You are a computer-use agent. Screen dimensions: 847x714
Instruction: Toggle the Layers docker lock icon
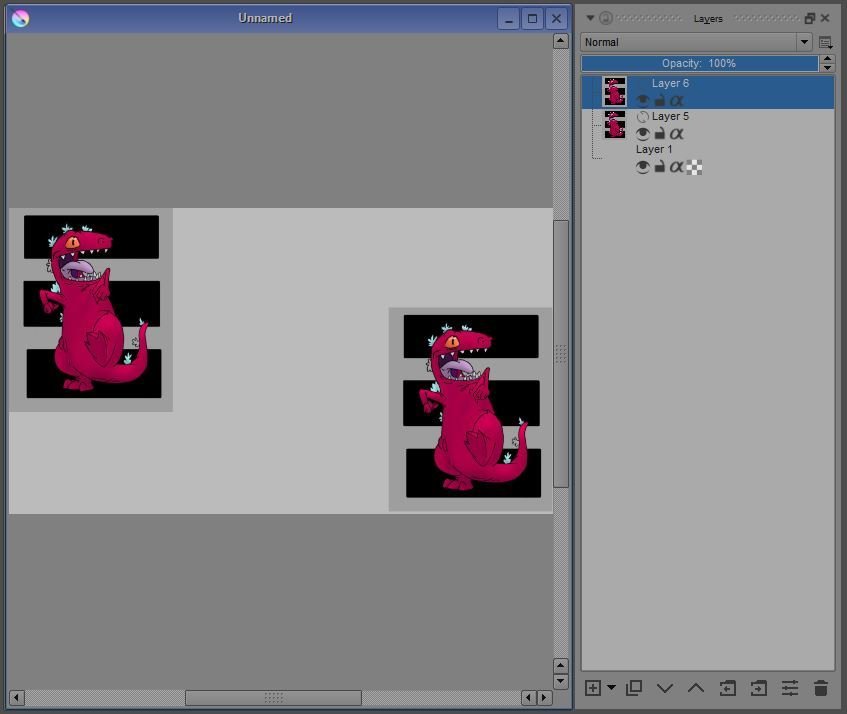[606, 18]
